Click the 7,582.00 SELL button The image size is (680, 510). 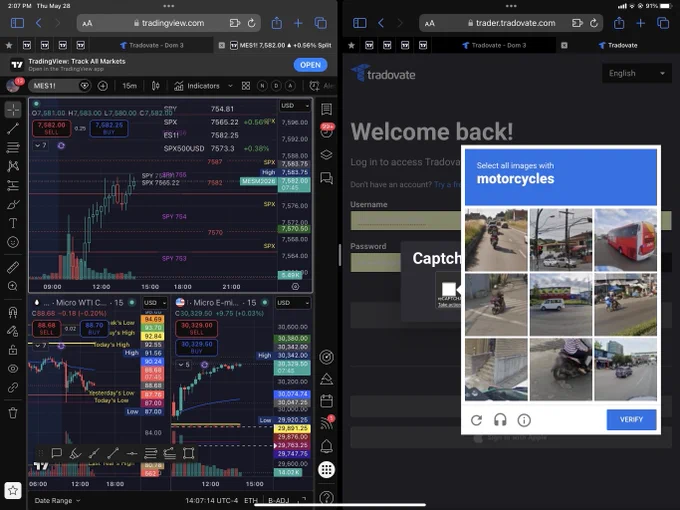click(x=51, y=128)
